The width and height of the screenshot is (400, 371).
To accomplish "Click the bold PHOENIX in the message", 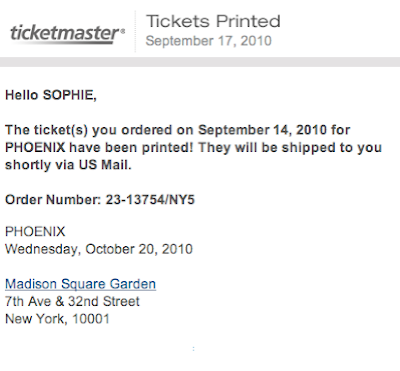I will click(35, 148).
